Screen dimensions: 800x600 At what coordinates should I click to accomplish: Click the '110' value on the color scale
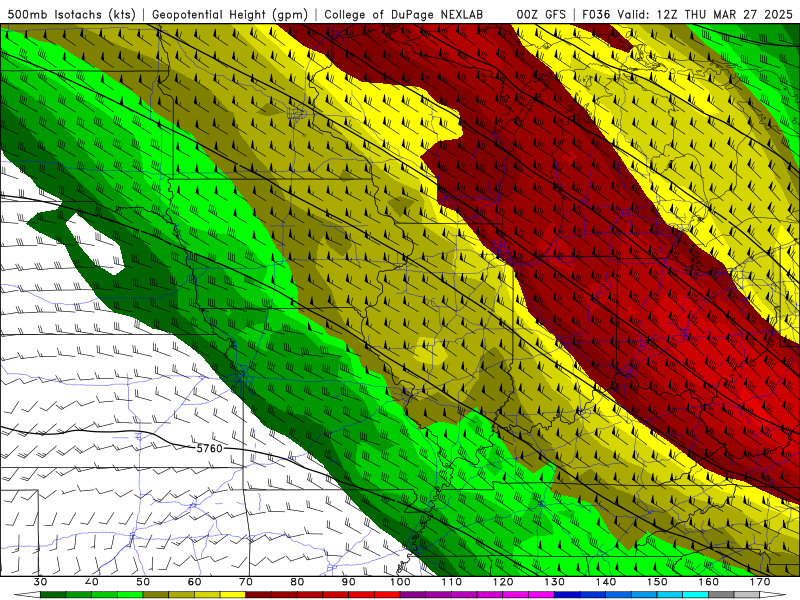pos(452,582)
